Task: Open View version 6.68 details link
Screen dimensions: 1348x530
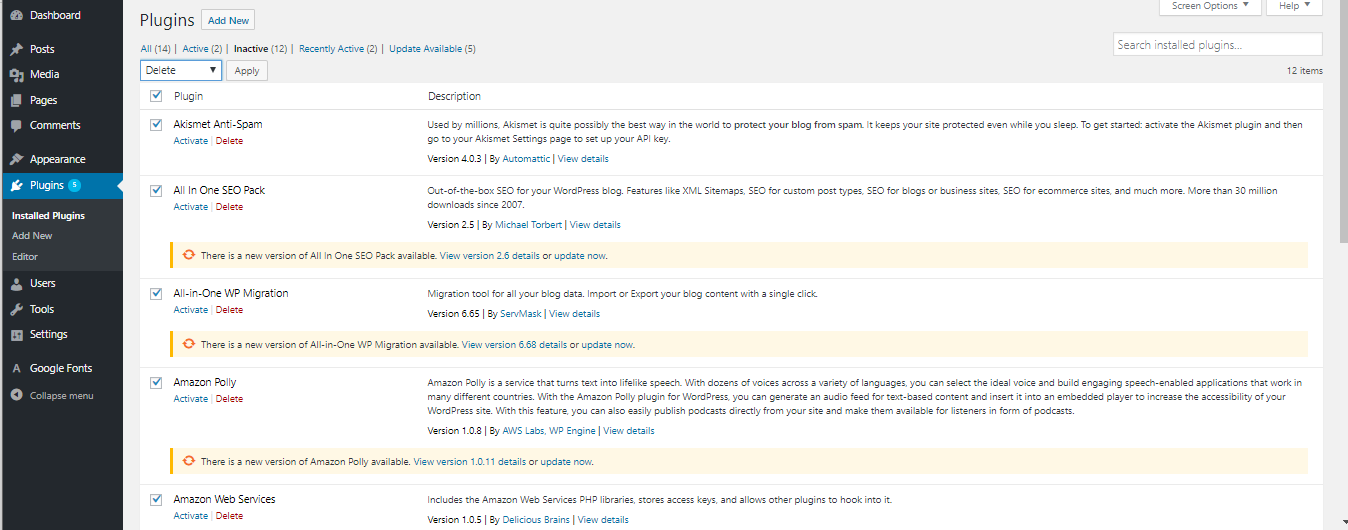Action: coord(514,345)
